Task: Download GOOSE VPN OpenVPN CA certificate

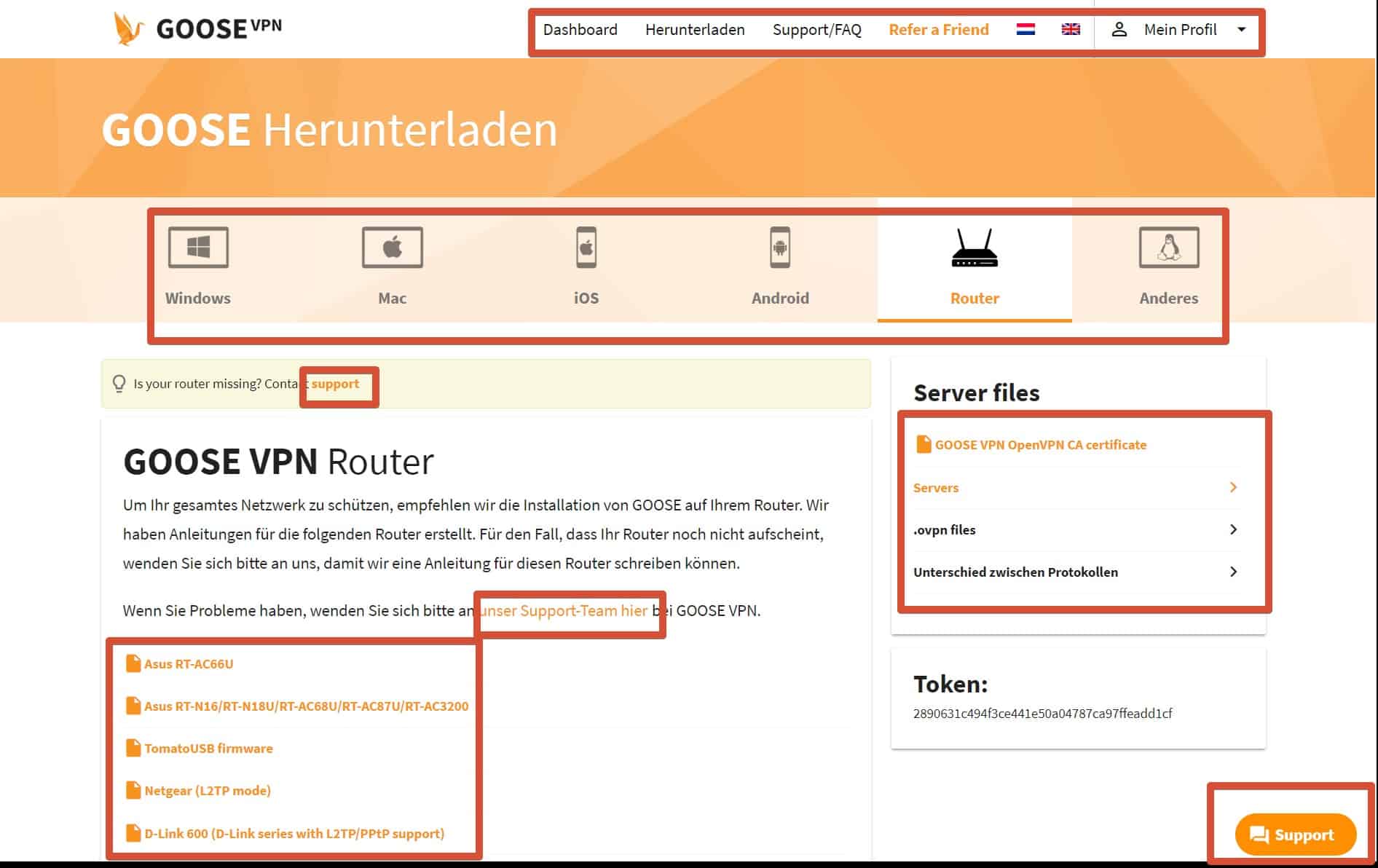Action: 1041,444
